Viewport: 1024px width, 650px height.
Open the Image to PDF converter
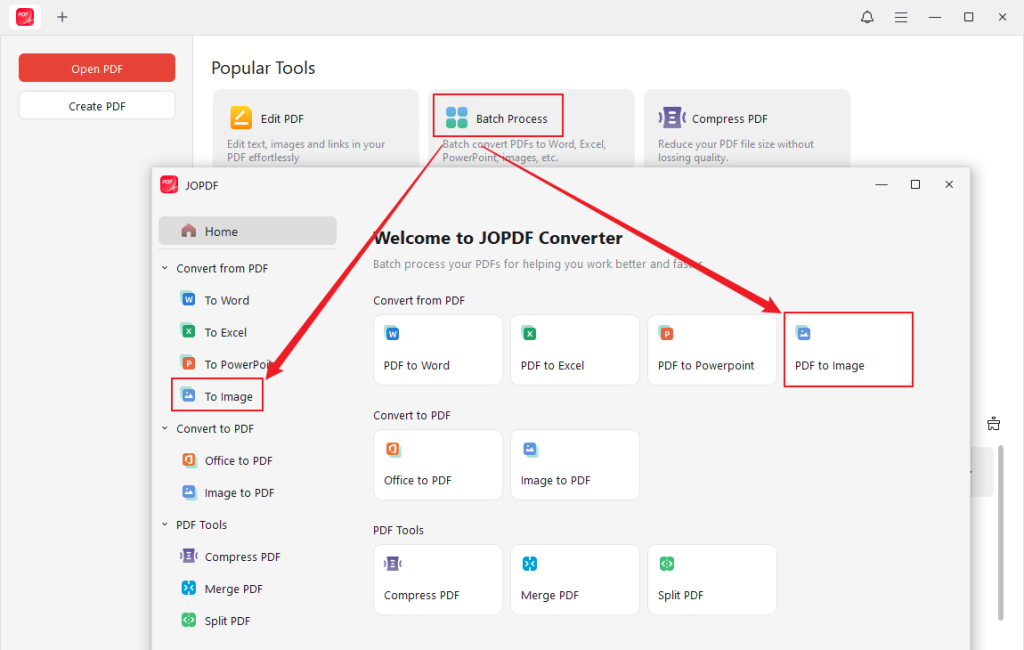574,464
